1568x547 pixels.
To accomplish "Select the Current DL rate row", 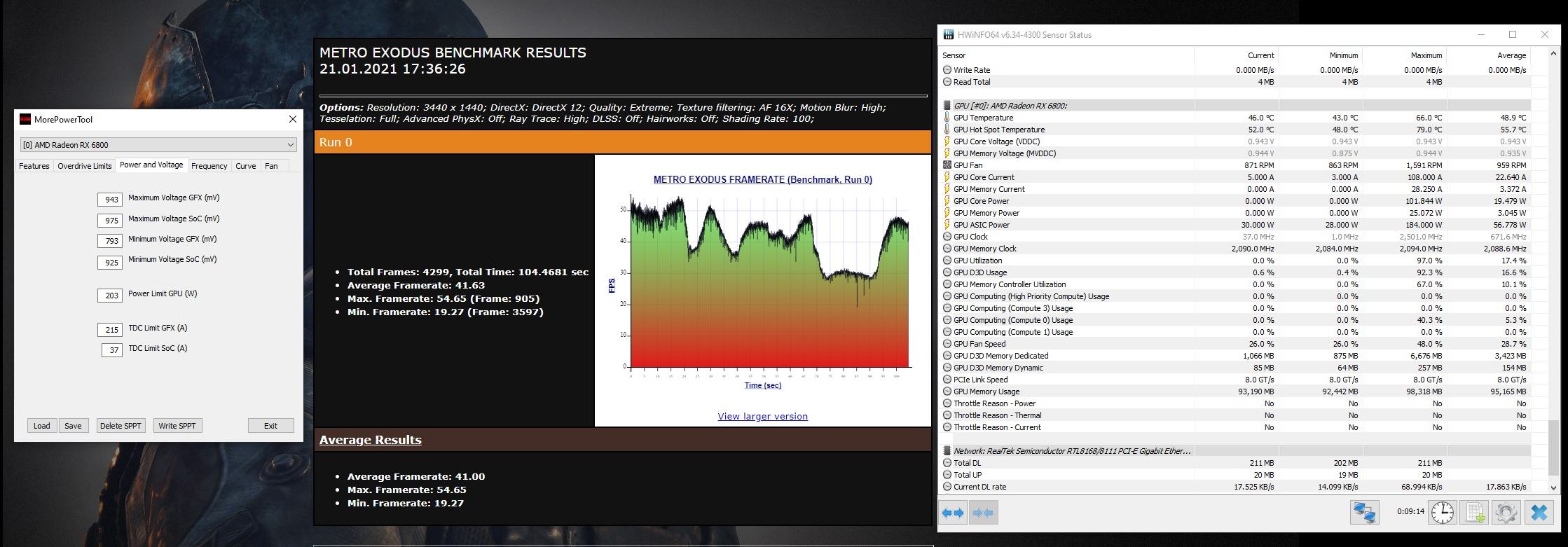I will click(1235, 487).
